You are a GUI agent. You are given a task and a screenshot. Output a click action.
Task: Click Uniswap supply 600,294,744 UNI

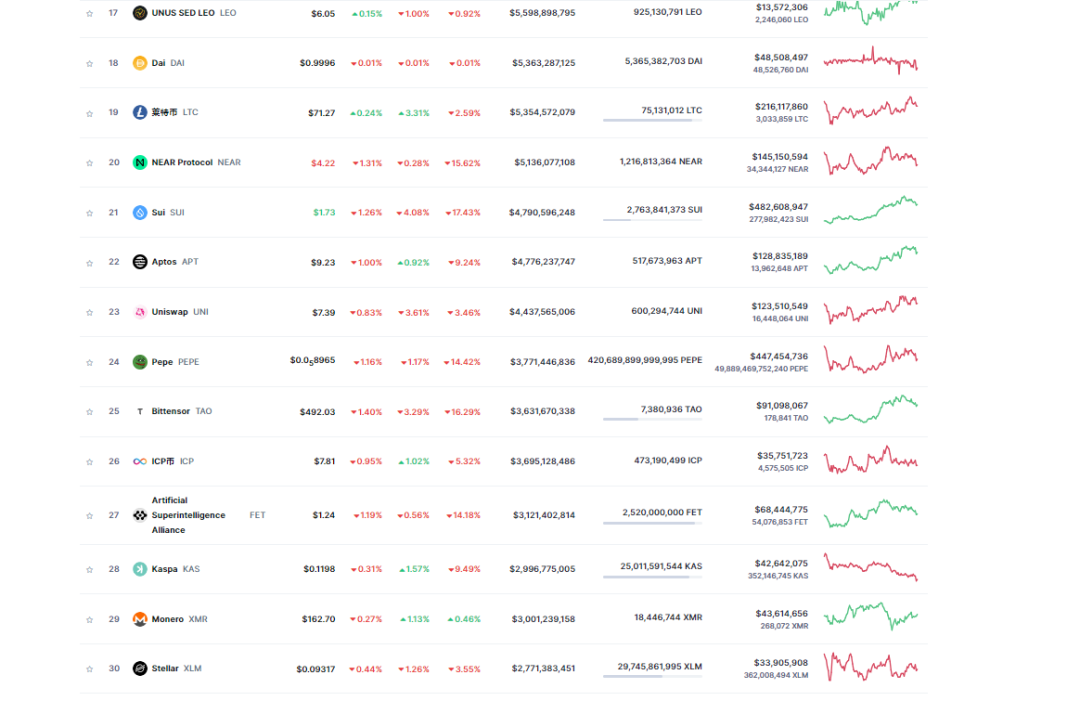tap(667, 311)
